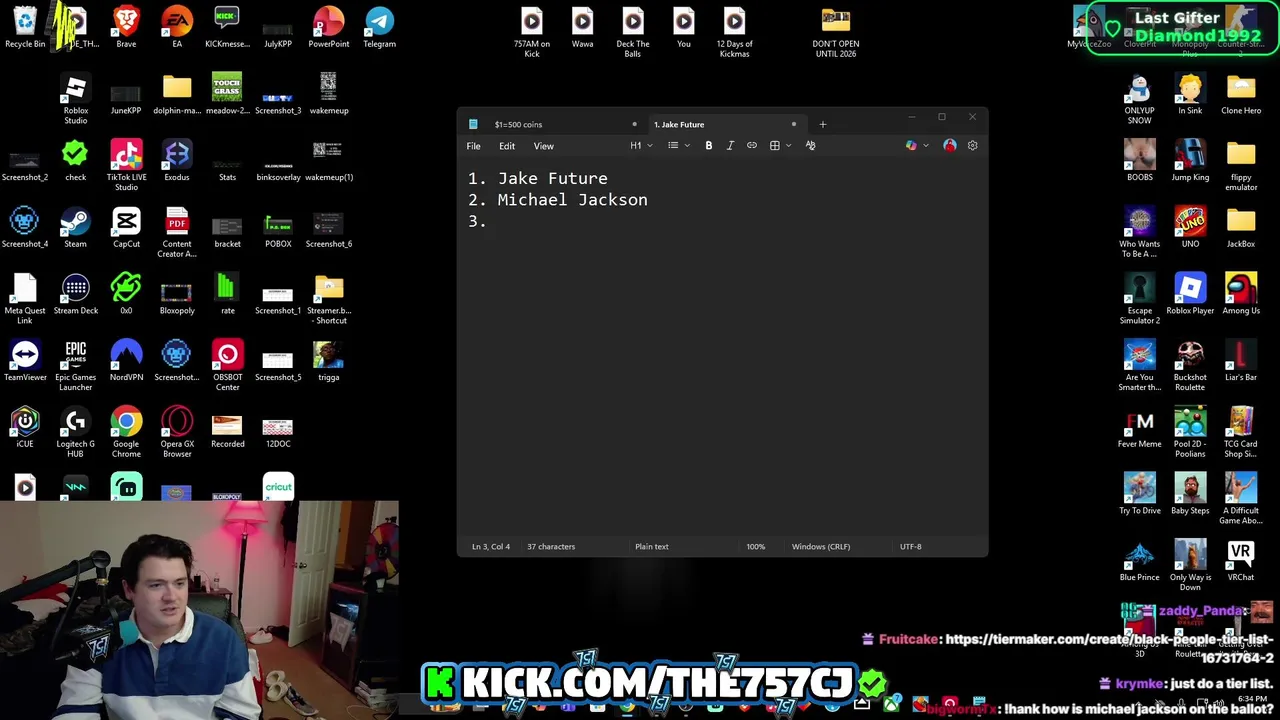1280x720 pixels.
Task: Select the Wawa video file icon
Action: click(x=582, y=28)
